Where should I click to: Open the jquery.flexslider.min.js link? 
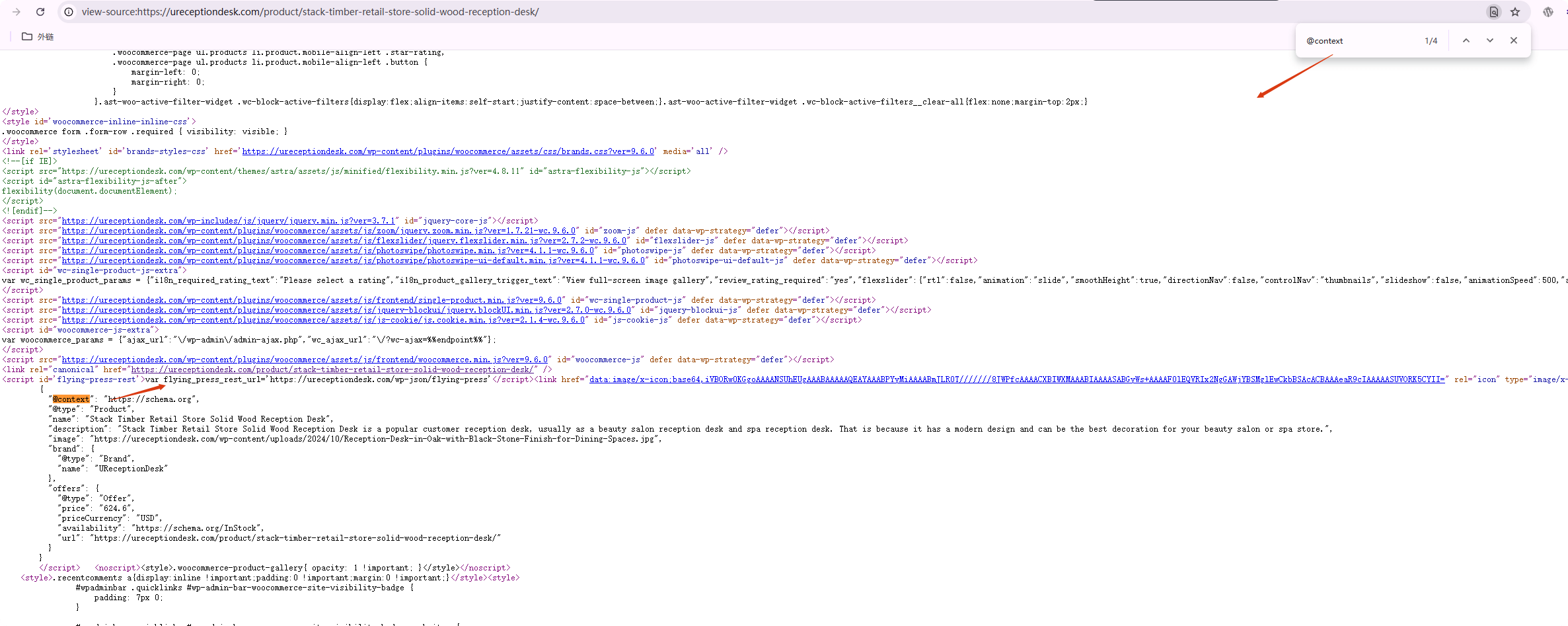(344, 241)
